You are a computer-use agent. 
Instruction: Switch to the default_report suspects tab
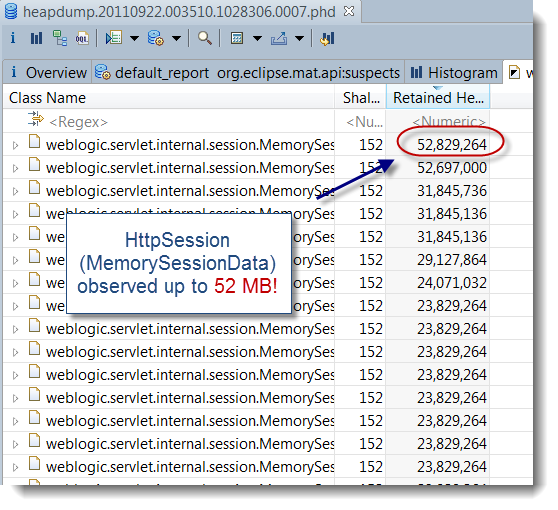(x=248, y=73)
